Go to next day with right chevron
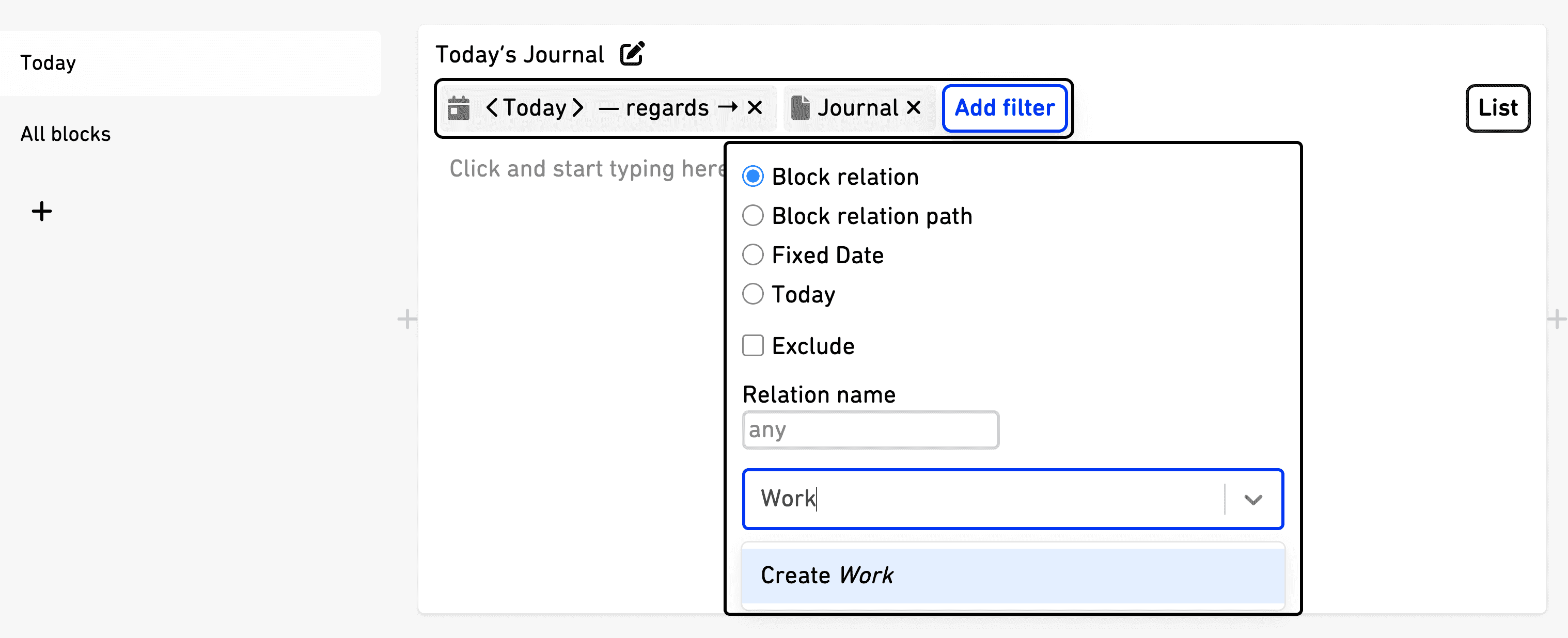The image size is (1568, 638). click(577, 108)
